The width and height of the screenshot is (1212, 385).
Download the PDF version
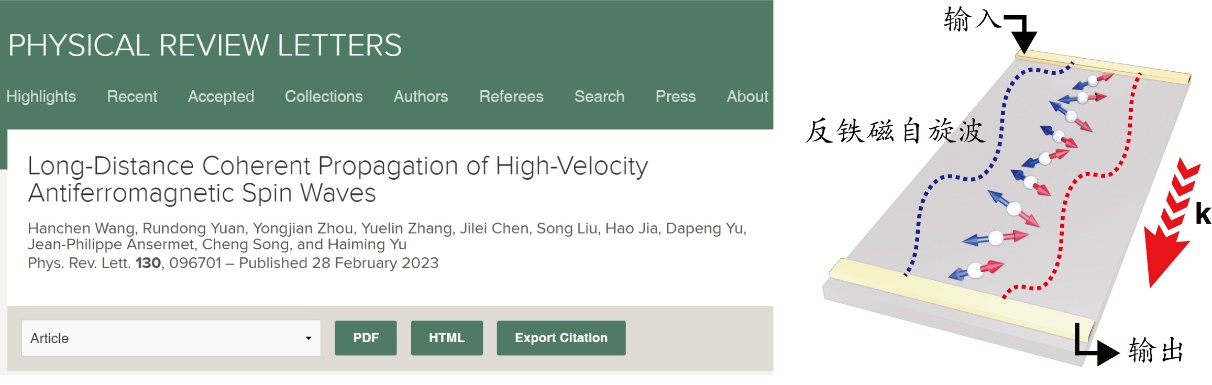pos(366,338)
